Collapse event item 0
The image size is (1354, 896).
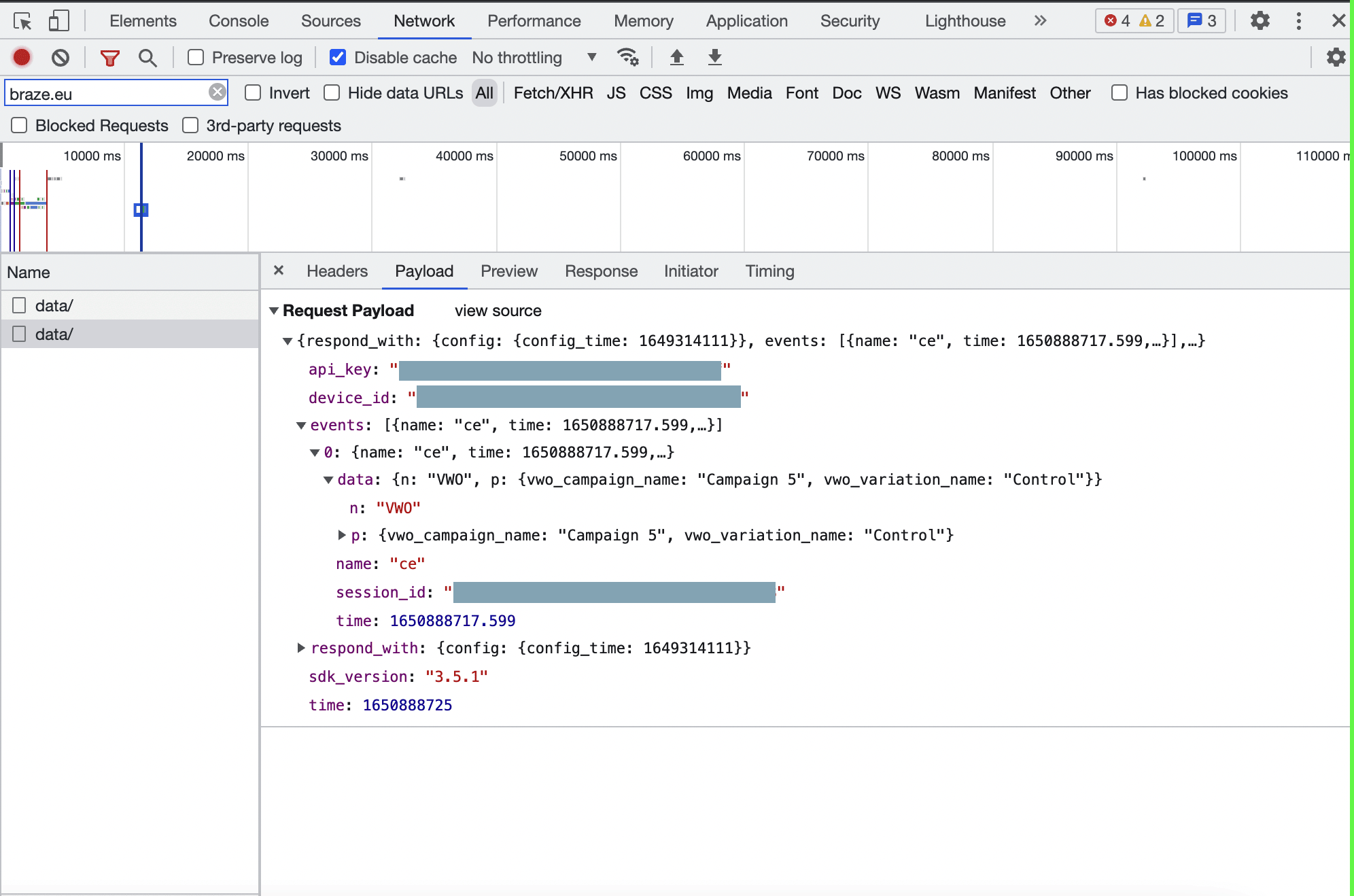[x=315, y=453]
